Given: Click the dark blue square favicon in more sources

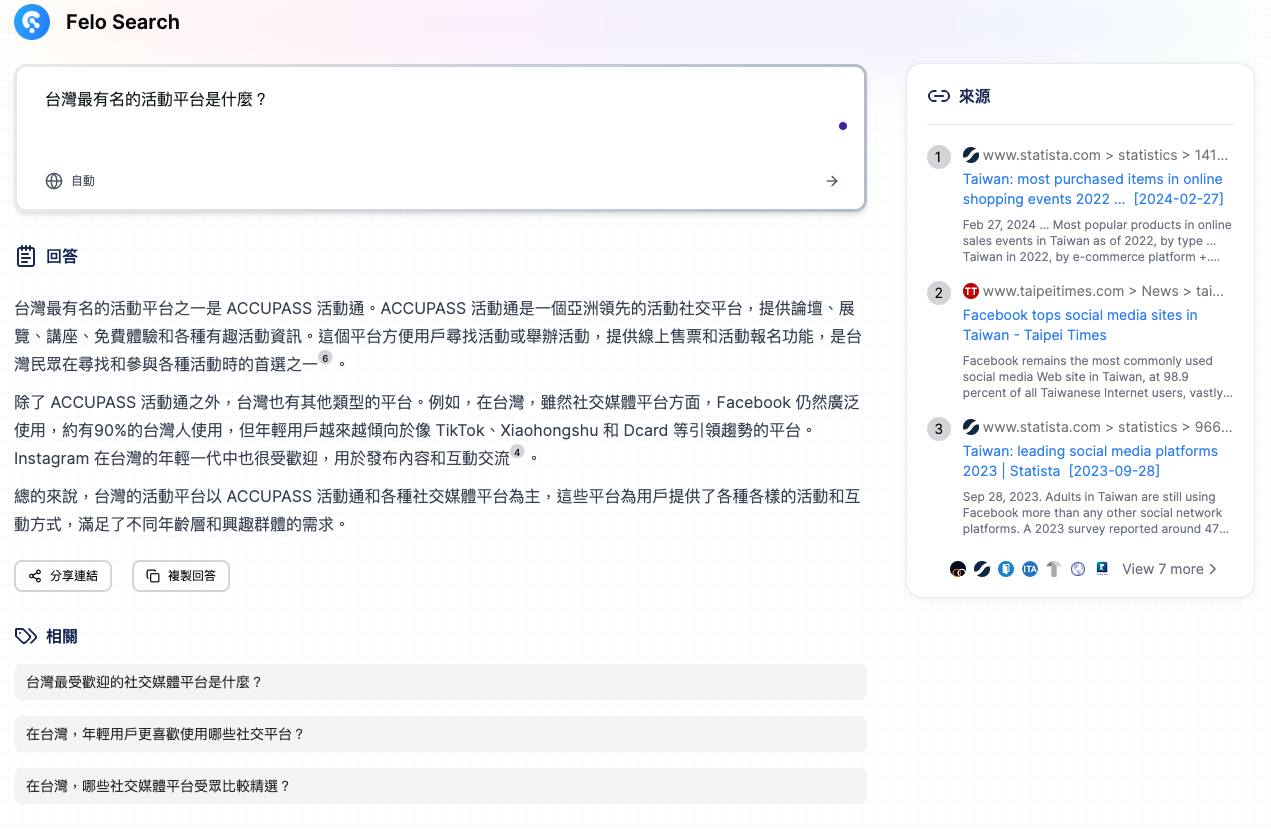Looking at the screenshot, I should [x=1102, y=569].
